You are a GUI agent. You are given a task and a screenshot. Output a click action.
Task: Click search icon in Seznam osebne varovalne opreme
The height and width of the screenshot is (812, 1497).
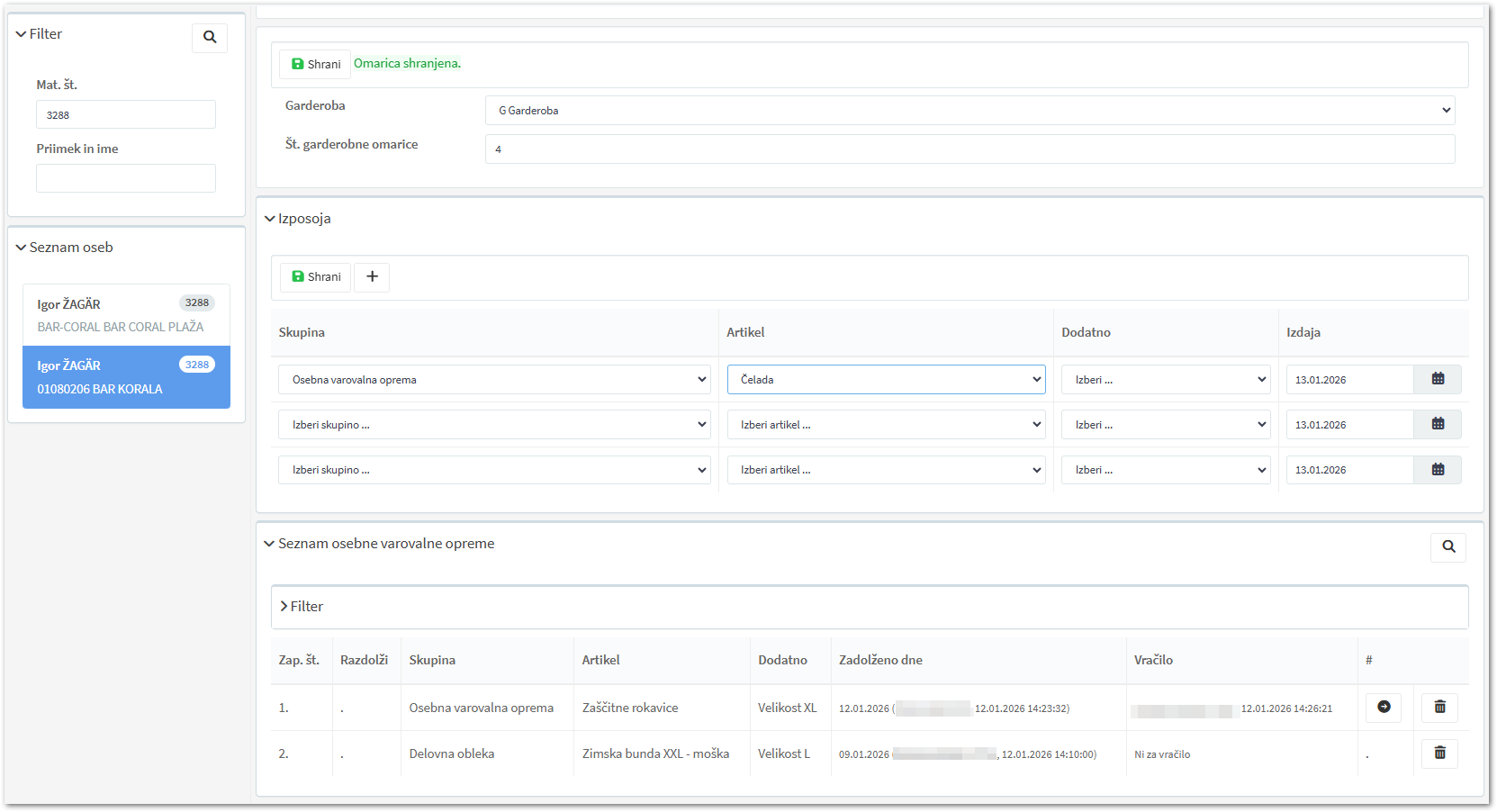[x=1448, y=547]
